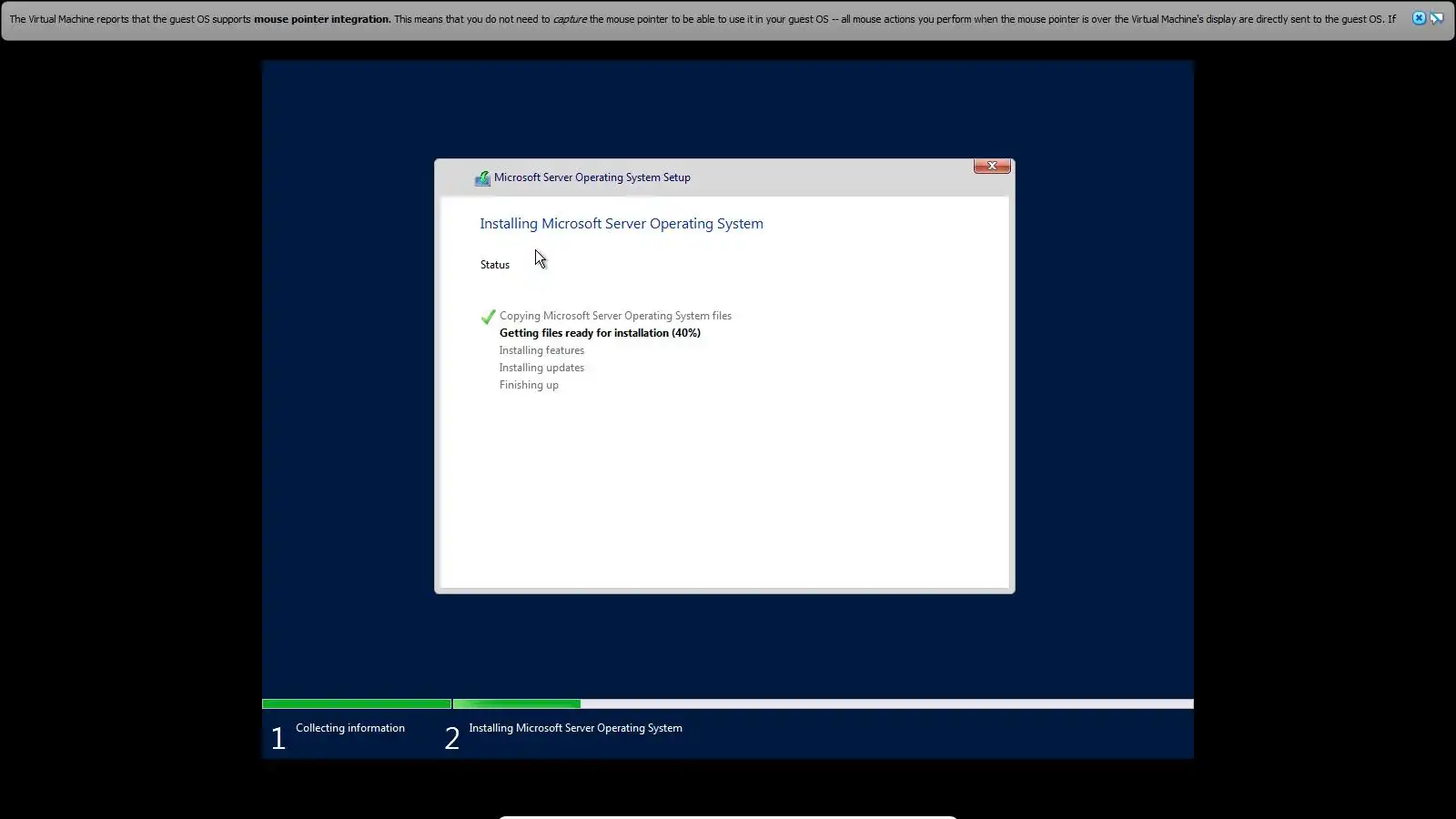Click the 'Collecting information' stage label
Image resolution: width=1456 pixels, height=819 pixels.
tap(350, 728)
